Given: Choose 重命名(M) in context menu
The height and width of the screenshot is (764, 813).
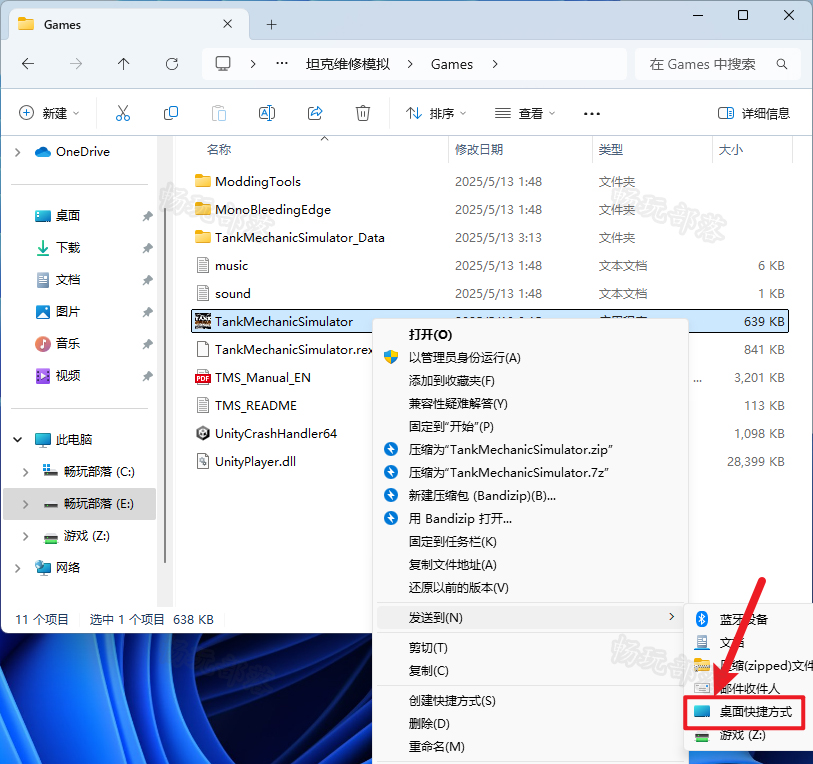Looking at the screenshot, I should (530, 746).
